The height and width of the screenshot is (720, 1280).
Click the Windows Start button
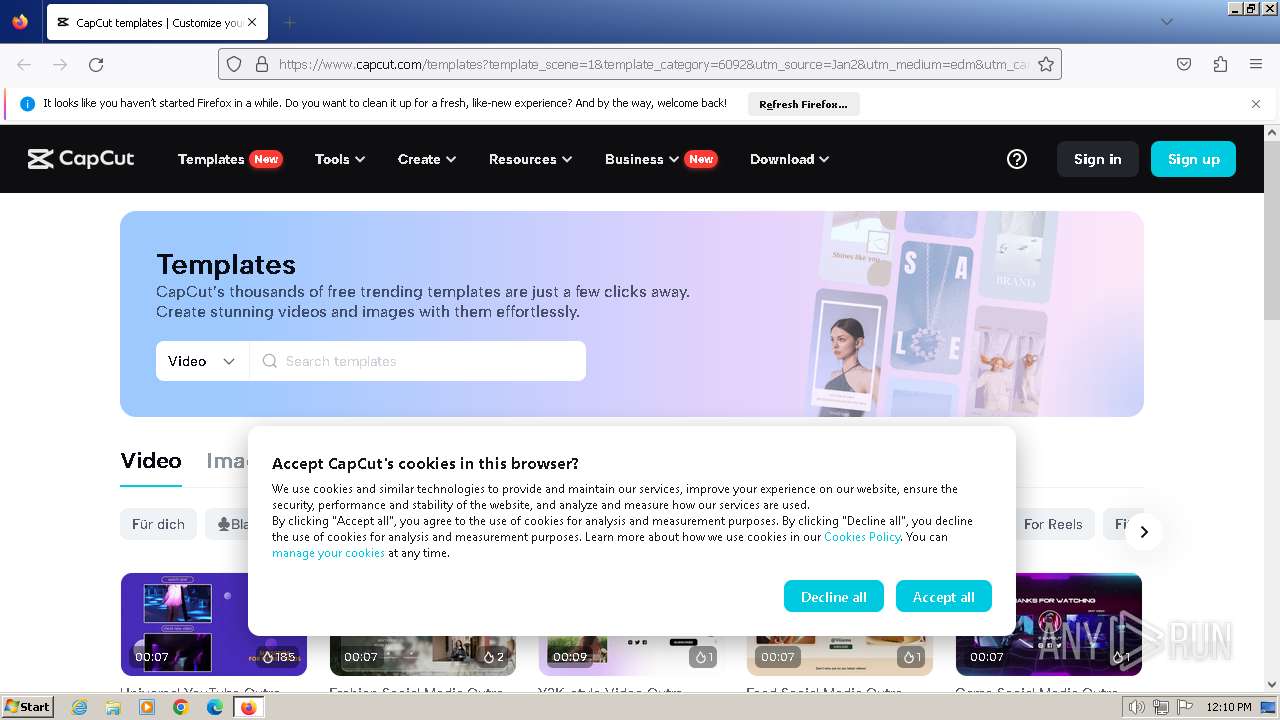tap(27, 707)
